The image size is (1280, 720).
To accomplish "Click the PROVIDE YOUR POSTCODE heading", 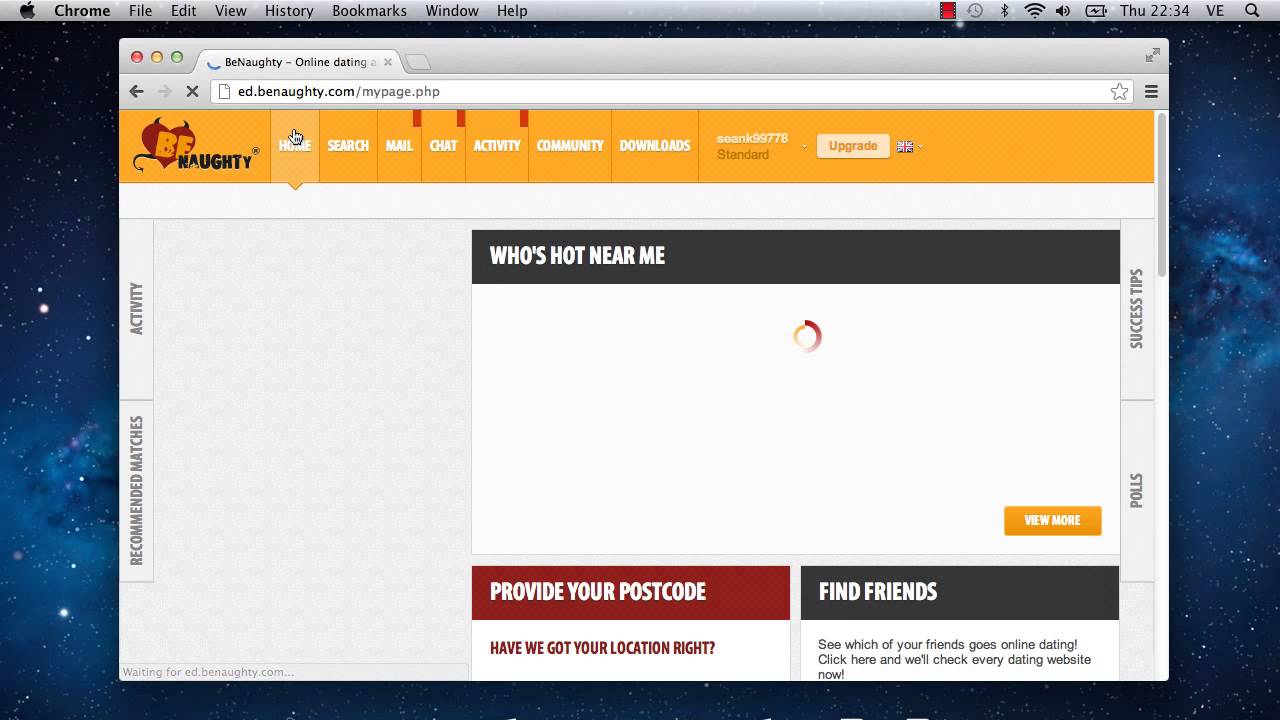I will (x=598, y=592).
